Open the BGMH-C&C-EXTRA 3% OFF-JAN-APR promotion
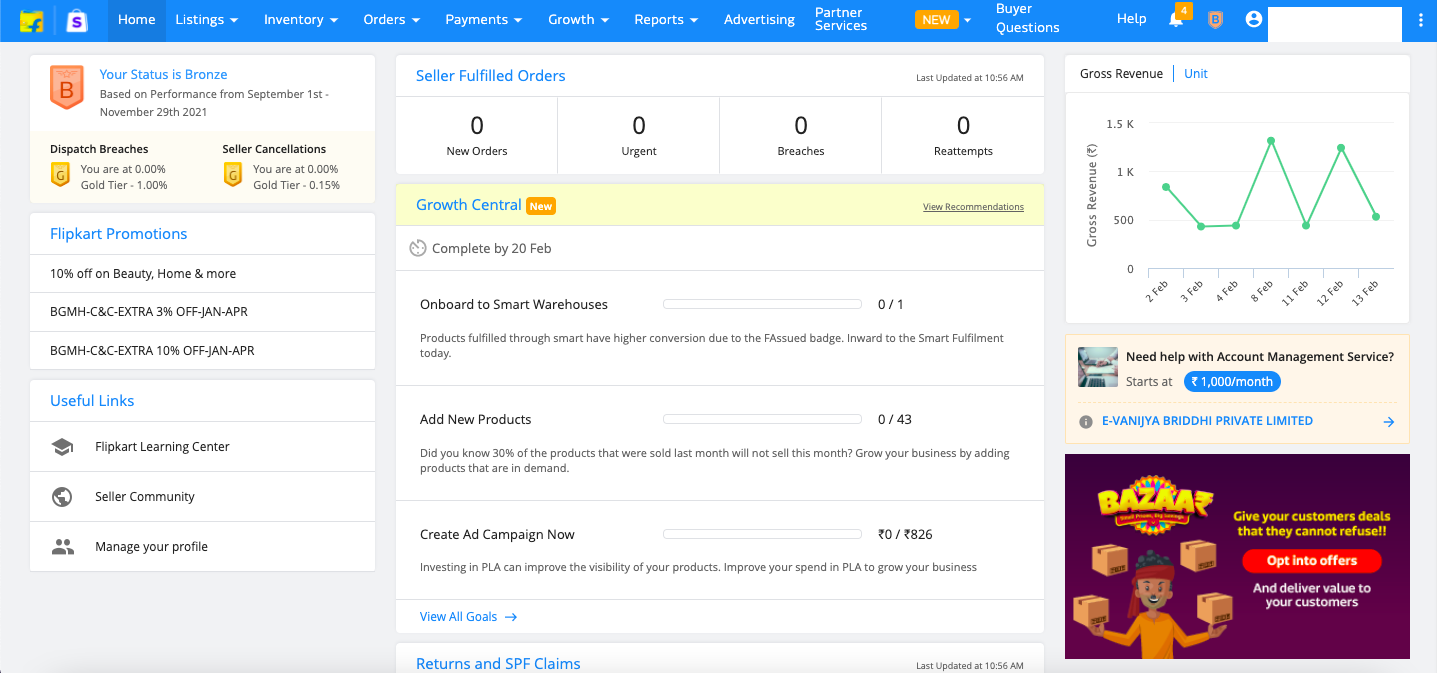Screen dimensions: 1437x673 click(x=202, y=312)
